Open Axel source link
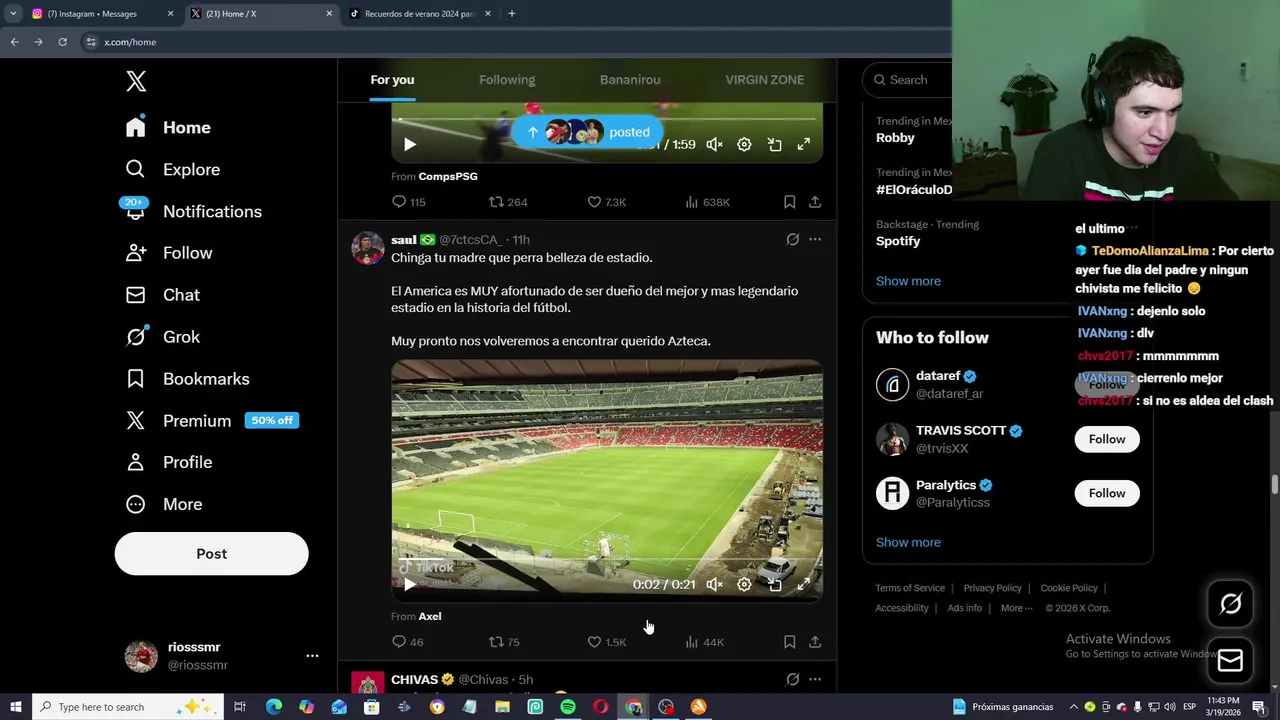The height and width of the screenshot is (720, 1280). (x=430, y=617)
